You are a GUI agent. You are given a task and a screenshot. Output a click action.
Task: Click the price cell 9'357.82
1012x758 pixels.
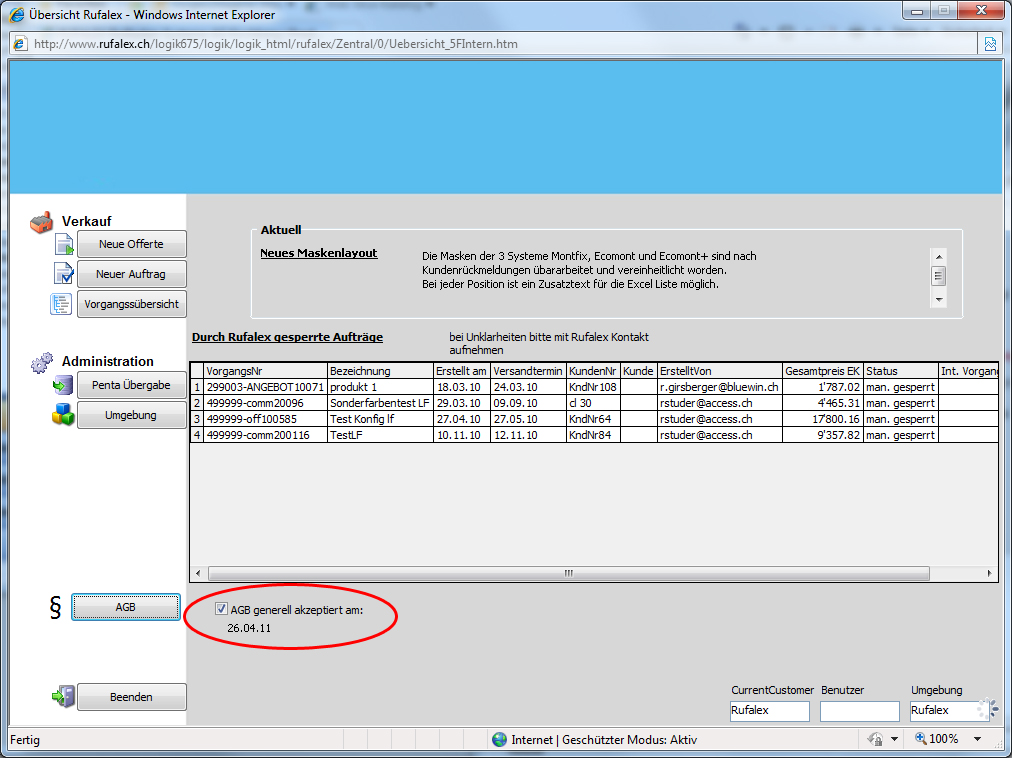tap(823, 435)
